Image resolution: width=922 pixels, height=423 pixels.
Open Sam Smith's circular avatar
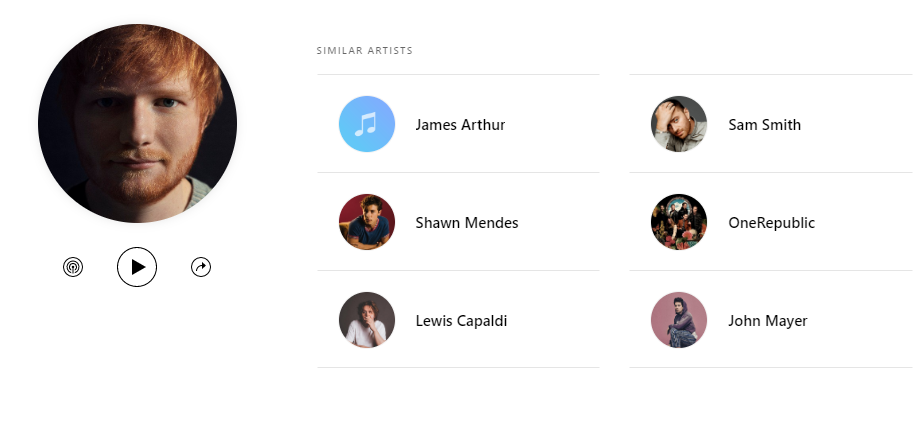(x=679, y=124)
